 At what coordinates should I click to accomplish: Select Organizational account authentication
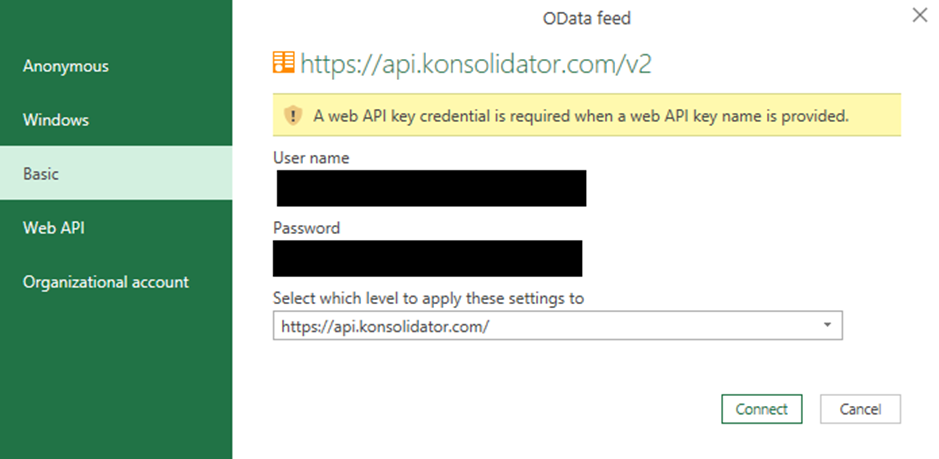[x=116, y=282]
